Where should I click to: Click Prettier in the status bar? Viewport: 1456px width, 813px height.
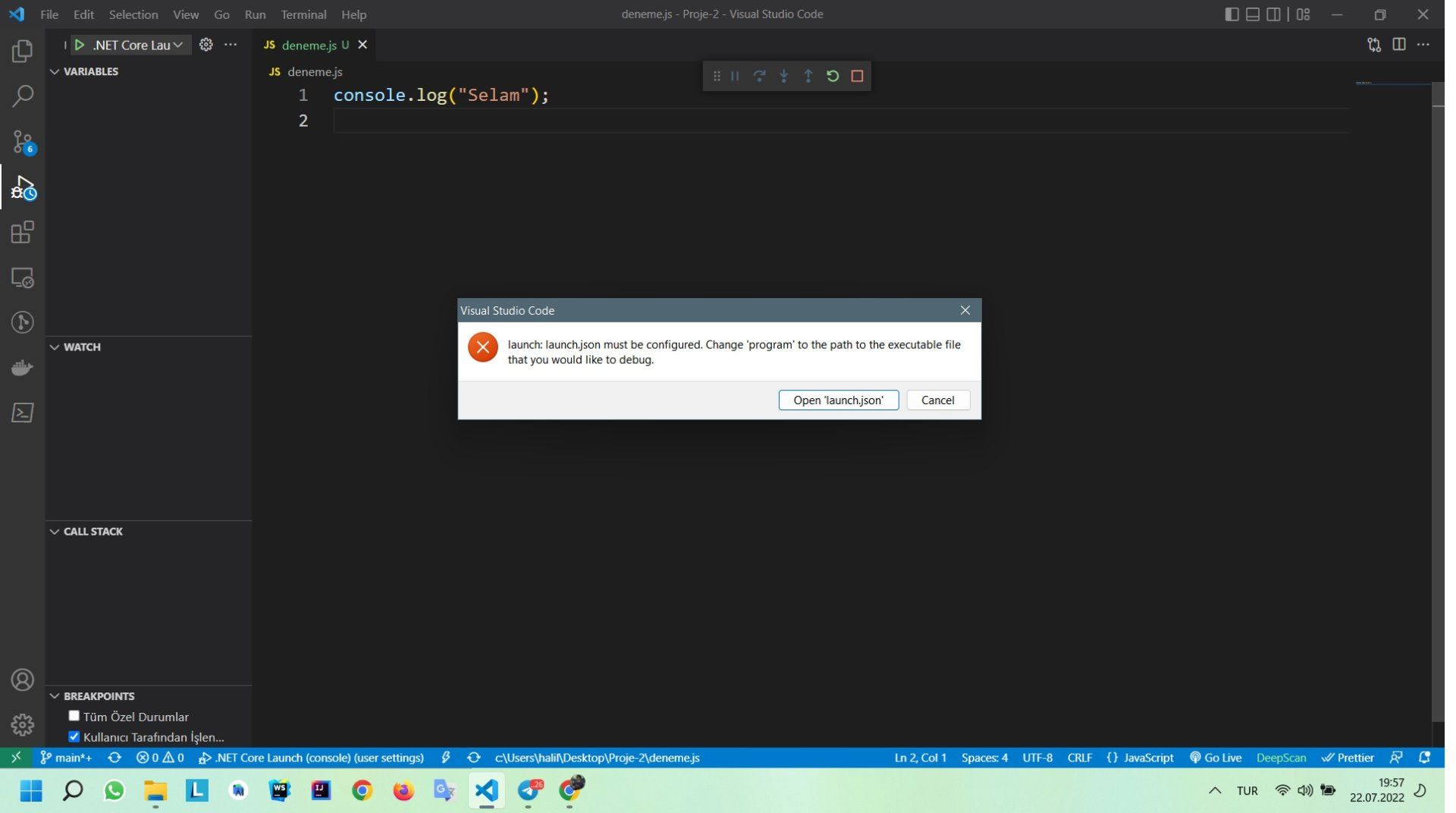coord(1348,758)
